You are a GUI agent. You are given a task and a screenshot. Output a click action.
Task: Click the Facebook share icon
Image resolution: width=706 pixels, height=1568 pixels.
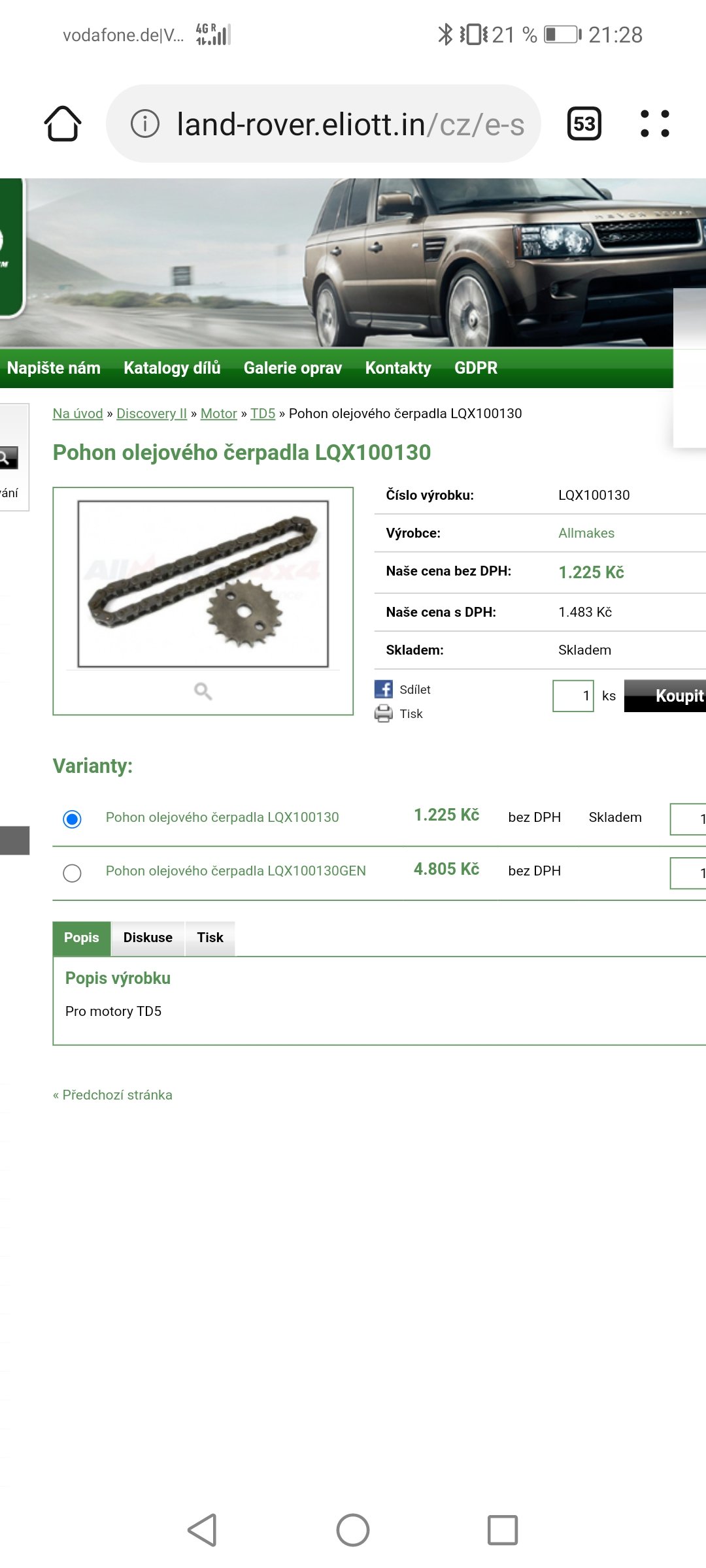click(x=384, y=689)
